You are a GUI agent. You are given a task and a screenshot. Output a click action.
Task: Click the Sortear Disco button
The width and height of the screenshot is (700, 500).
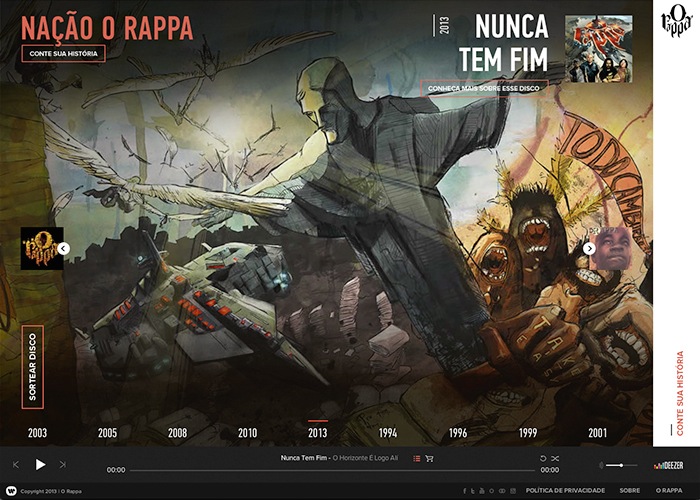pos(33,367)
